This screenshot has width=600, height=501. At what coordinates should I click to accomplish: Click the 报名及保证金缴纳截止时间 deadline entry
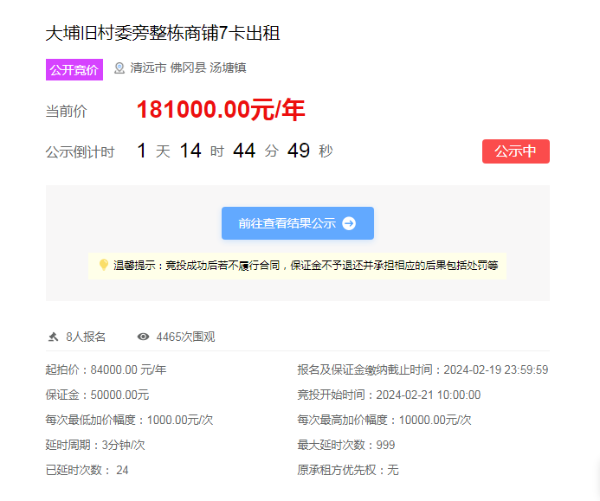[422, 369]
